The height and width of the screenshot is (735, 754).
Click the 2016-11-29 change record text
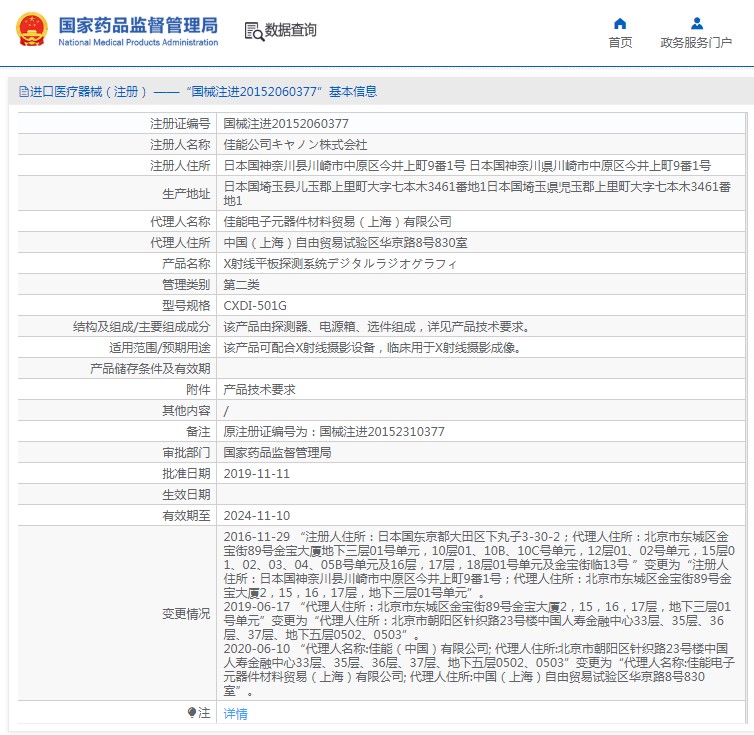479,564
